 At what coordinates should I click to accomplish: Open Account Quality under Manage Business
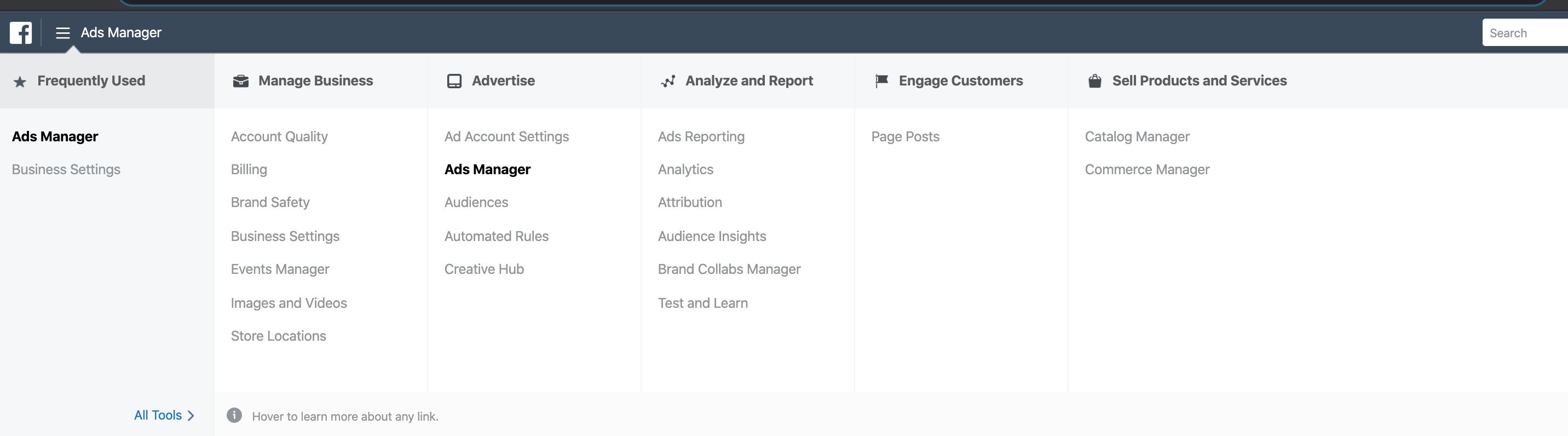(x=279, y=136)
